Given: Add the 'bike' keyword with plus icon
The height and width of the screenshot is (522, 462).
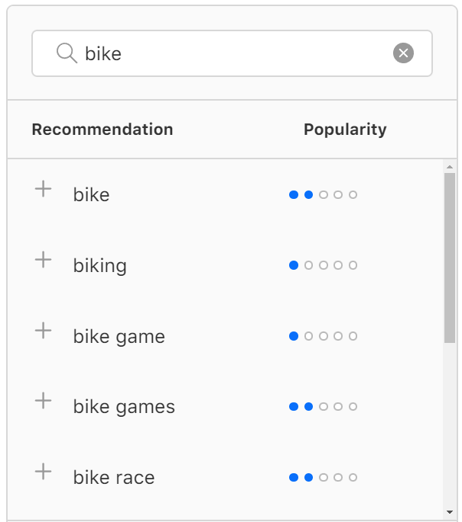Looking at the screenshot, I should tap(43, 189).
